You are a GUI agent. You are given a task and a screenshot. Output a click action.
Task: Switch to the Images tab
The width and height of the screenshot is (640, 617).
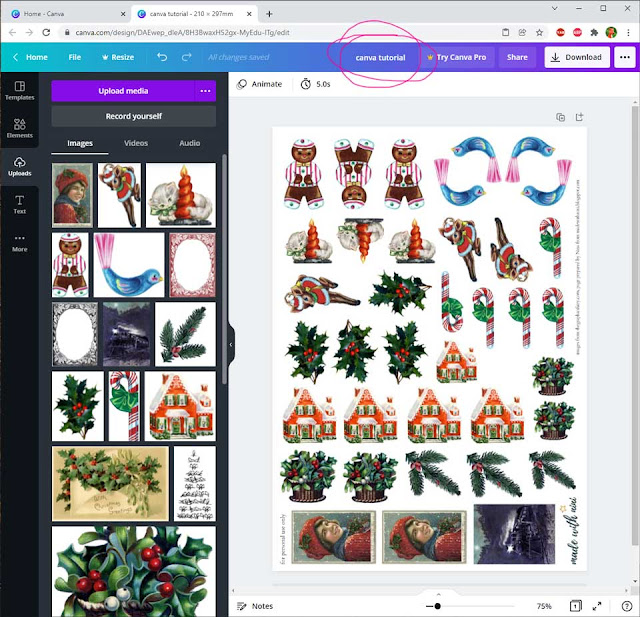click(x=80, y=143)
